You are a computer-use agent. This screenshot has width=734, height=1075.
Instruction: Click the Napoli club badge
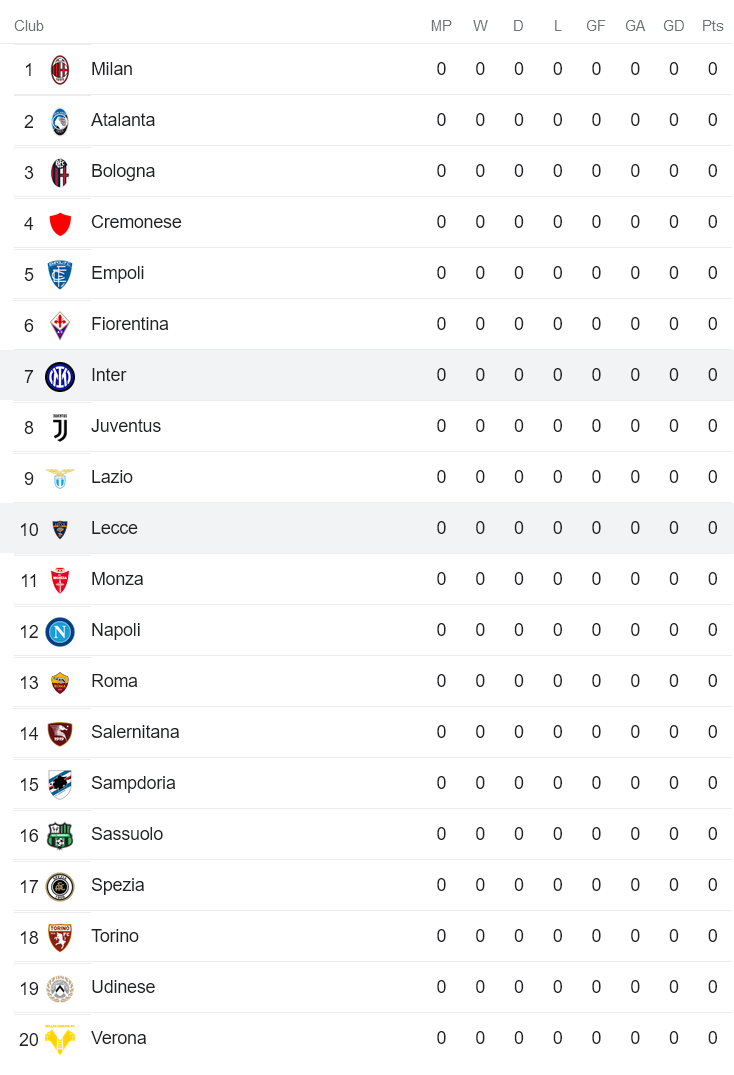click(60, 631)
